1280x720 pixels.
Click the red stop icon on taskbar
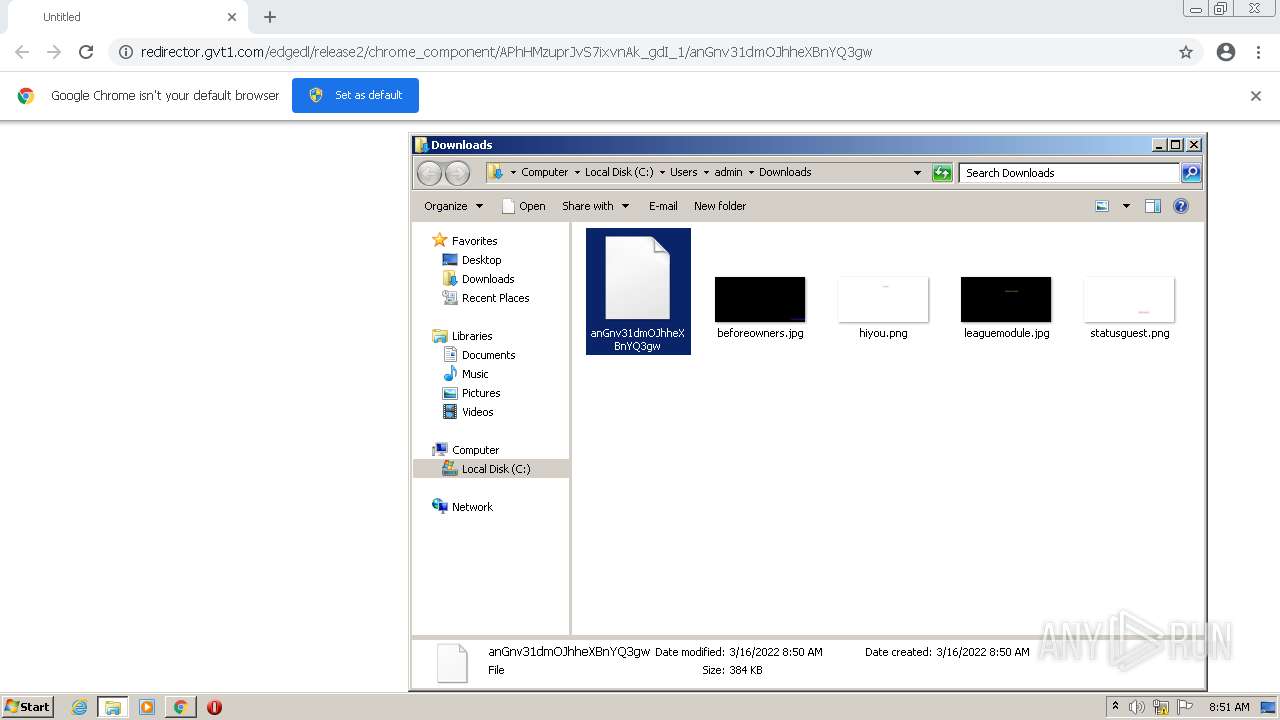pyautogui.click(x=214, y=707)
